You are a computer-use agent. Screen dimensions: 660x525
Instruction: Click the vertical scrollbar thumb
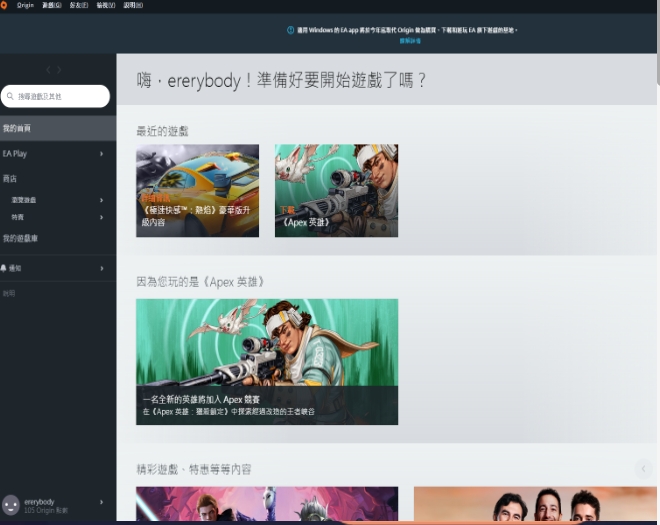(658, 42)
